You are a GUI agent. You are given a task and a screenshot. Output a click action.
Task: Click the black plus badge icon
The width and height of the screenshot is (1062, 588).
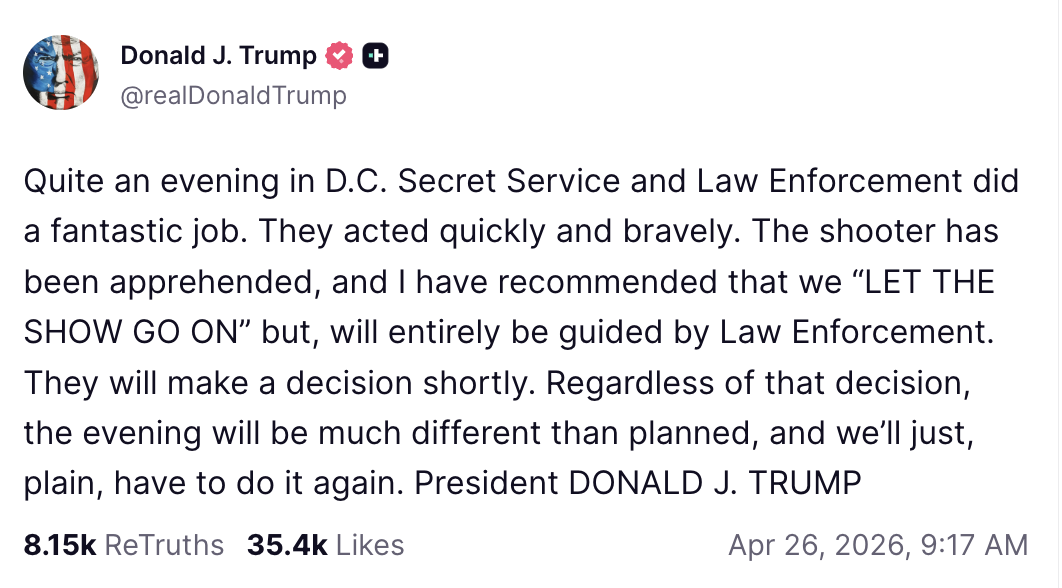coord(375,56)
